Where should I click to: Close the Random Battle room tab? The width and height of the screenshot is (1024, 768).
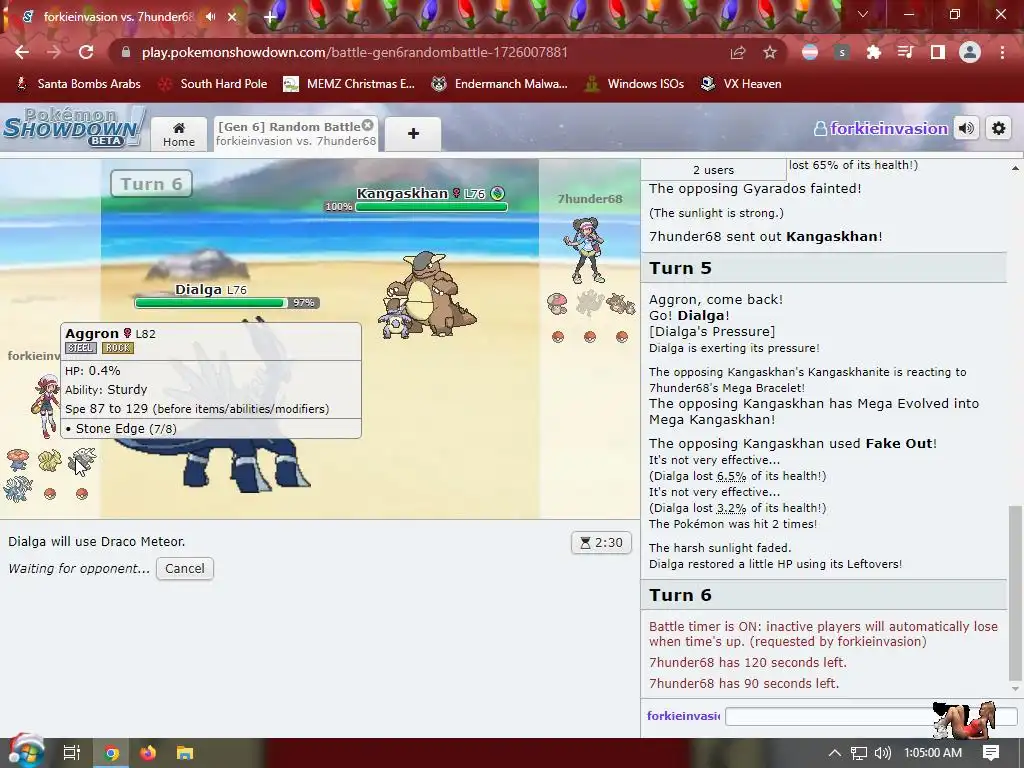coord(368,125)
